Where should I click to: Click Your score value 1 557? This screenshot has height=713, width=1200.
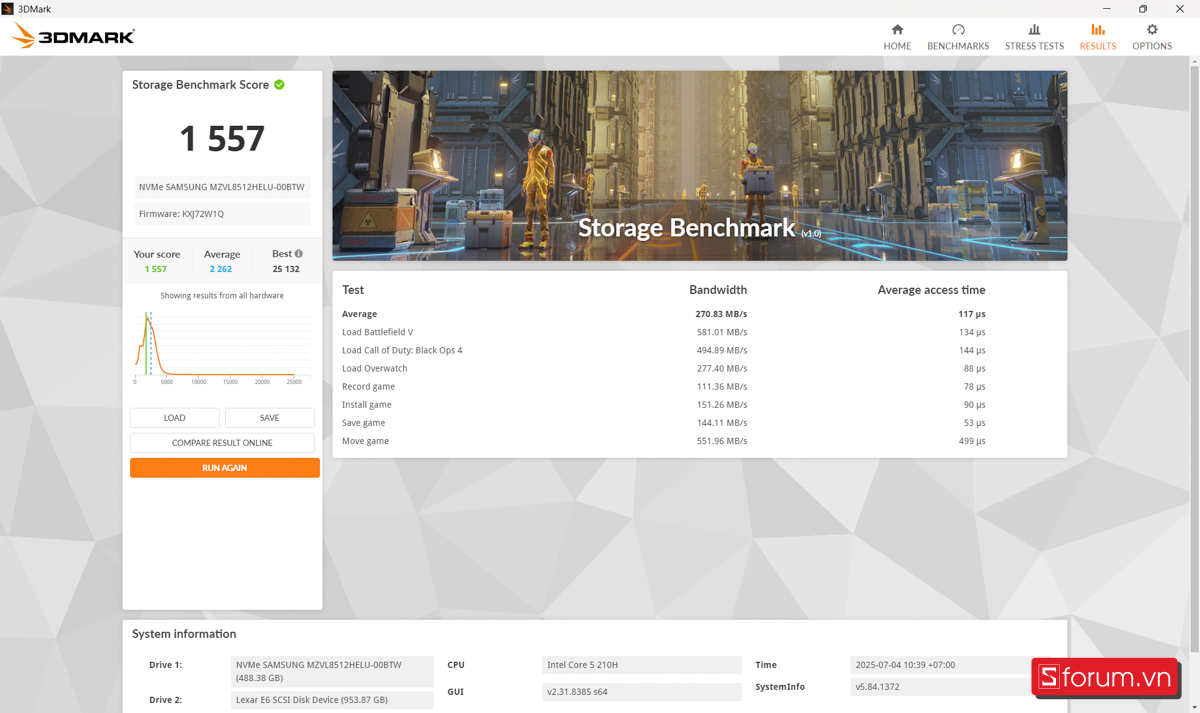156,269
